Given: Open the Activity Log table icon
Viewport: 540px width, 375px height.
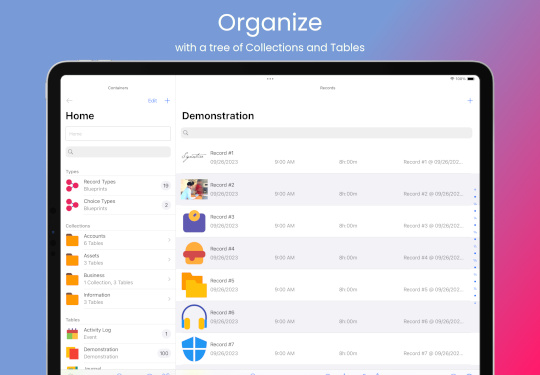Looking at the screenshot, I should click(72, 334).
